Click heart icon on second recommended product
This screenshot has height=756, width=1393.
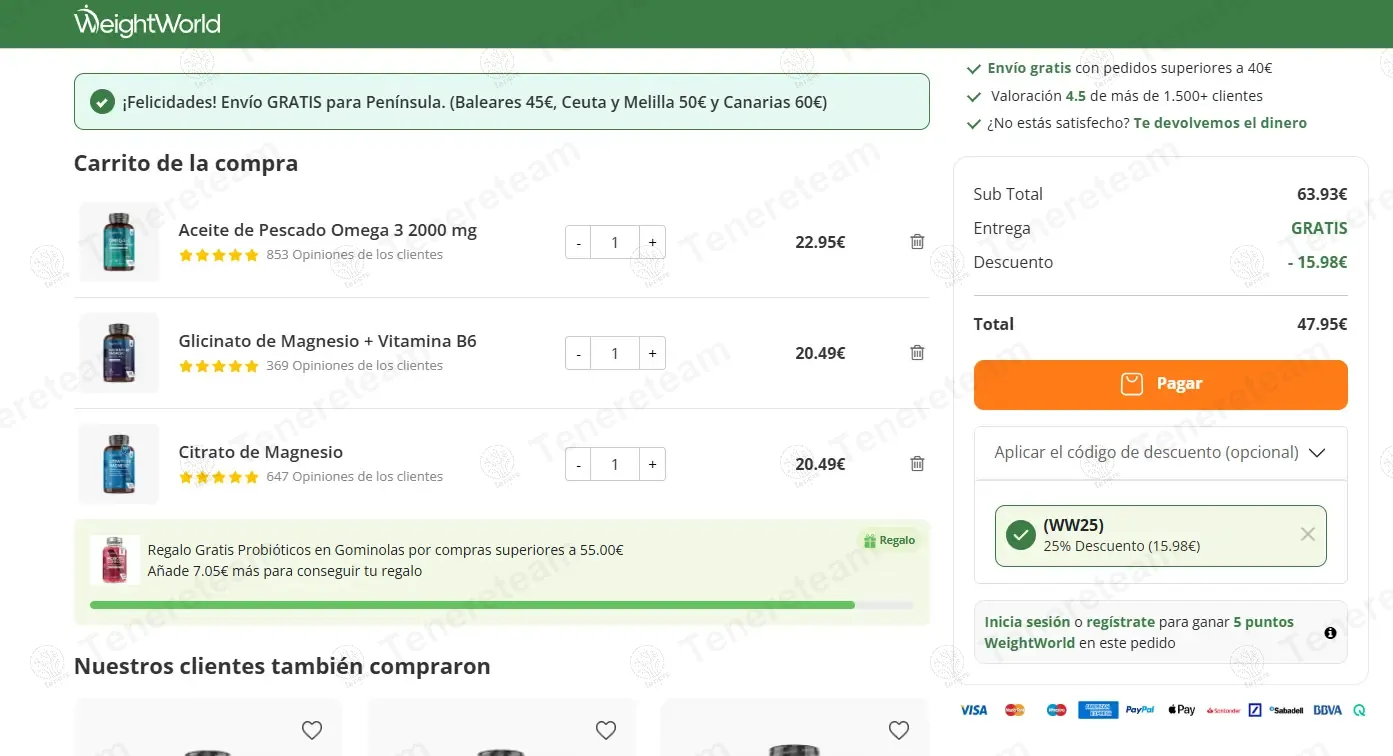[x=606, y=730]
